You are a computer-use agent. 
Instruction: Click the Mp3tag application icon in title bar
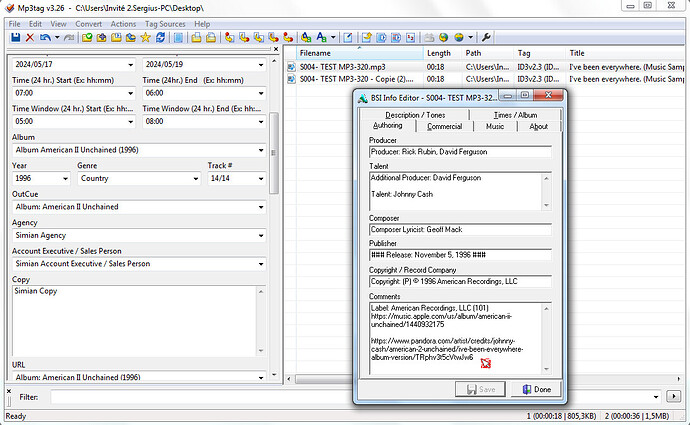pos(9,8)
